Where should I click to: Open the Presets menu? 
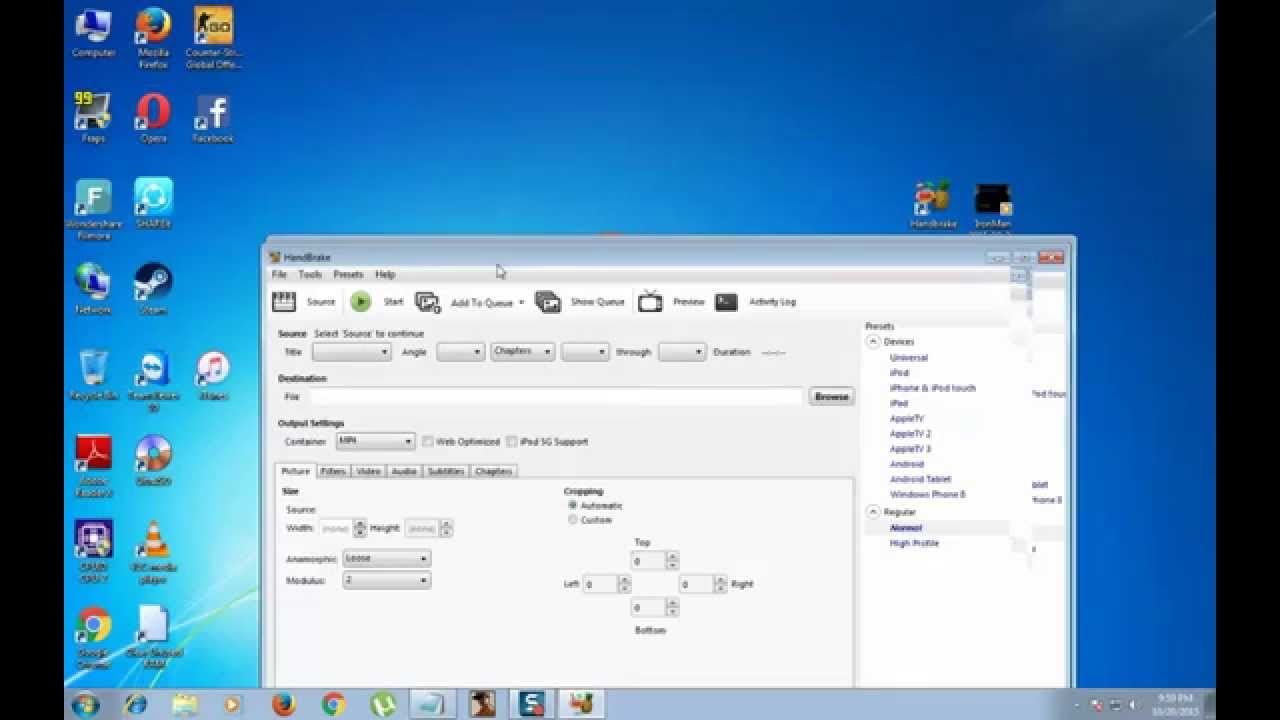[348, 274]
